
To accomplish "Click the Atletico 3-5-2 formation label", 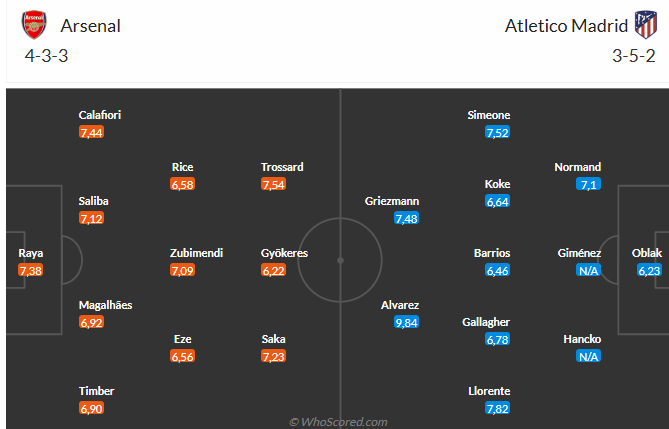I will click(633, 55).
